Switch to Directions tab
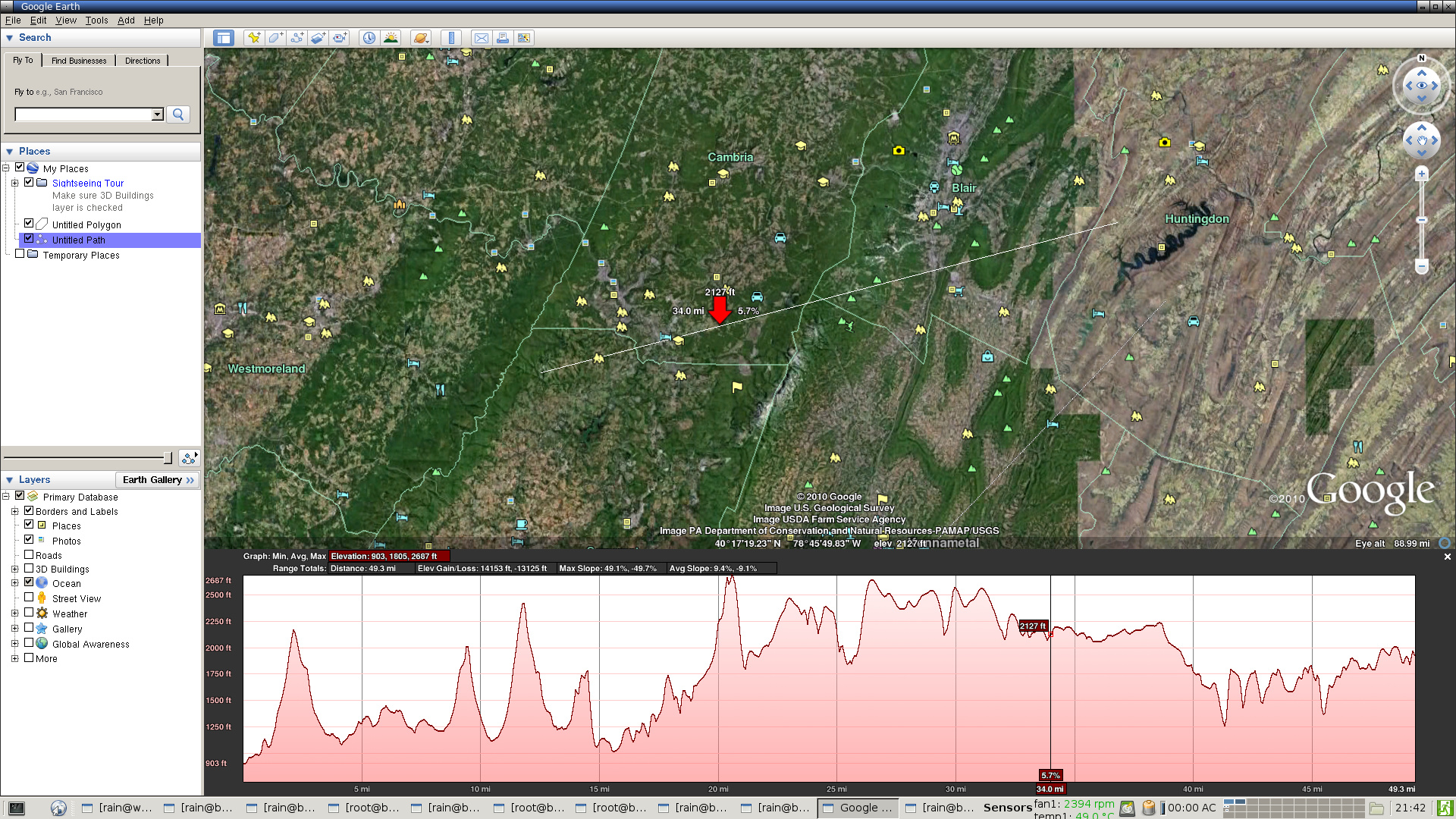Image resolution: width=1456 pixels, height=819 pixels. coord(143,61)
